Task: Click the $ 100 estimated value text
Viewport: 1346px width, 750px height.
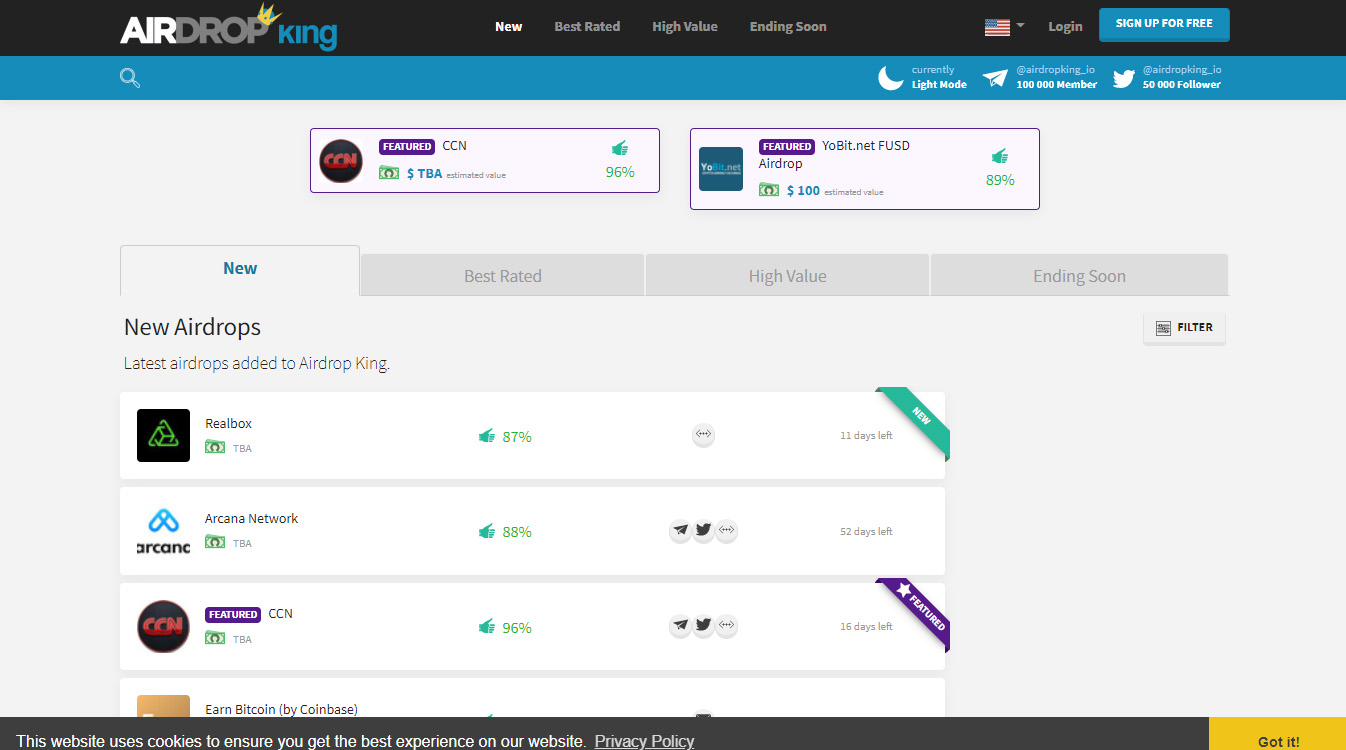Action: [835, 191]
